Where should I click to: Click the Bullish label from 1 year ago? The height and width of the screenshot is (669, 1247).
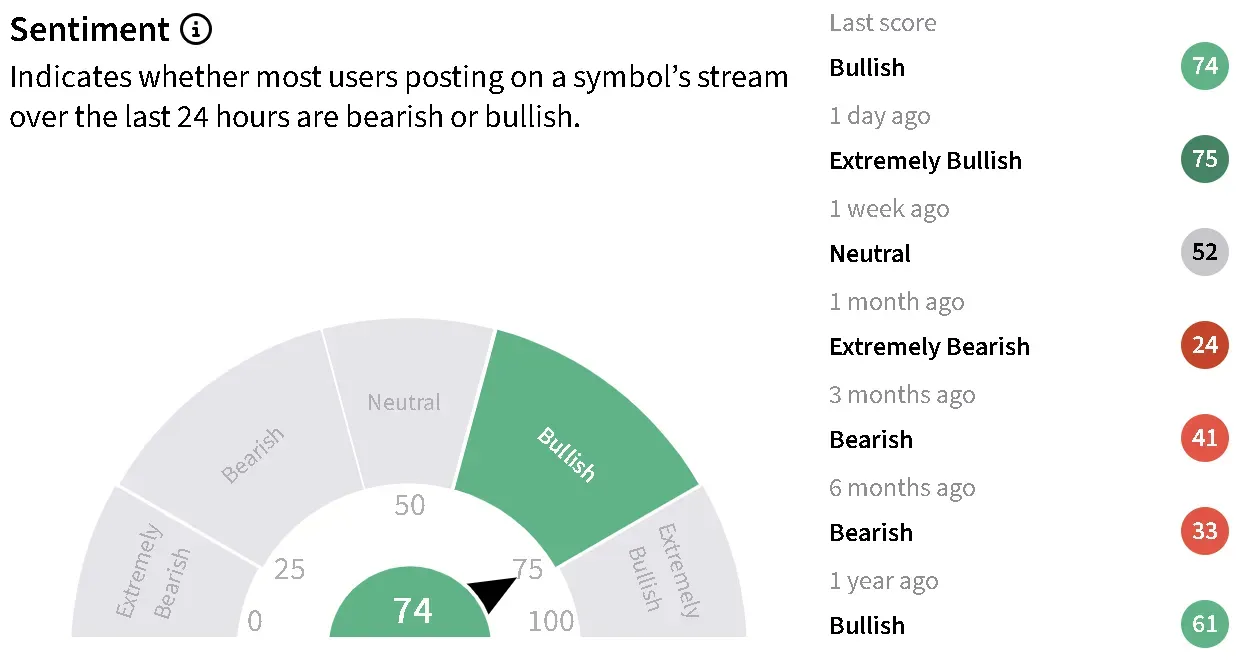(x=867, y=626)
